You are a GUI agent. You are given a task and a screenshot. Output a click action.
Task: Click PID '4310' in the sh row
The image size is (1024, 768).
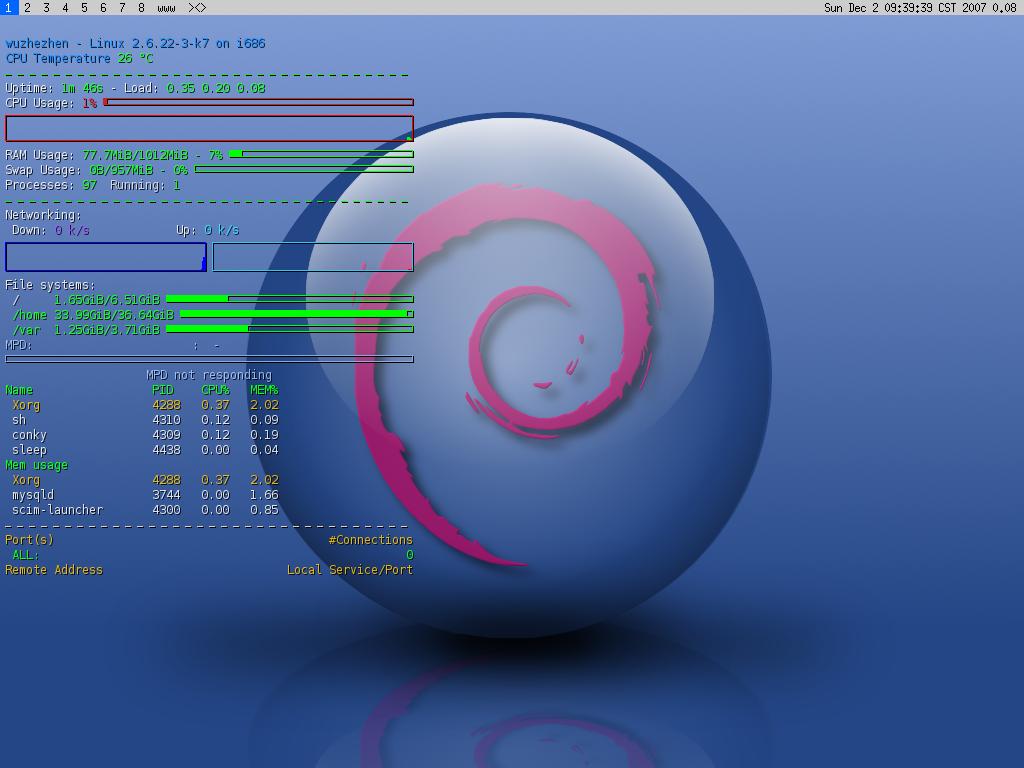click(x=167, y=420)
